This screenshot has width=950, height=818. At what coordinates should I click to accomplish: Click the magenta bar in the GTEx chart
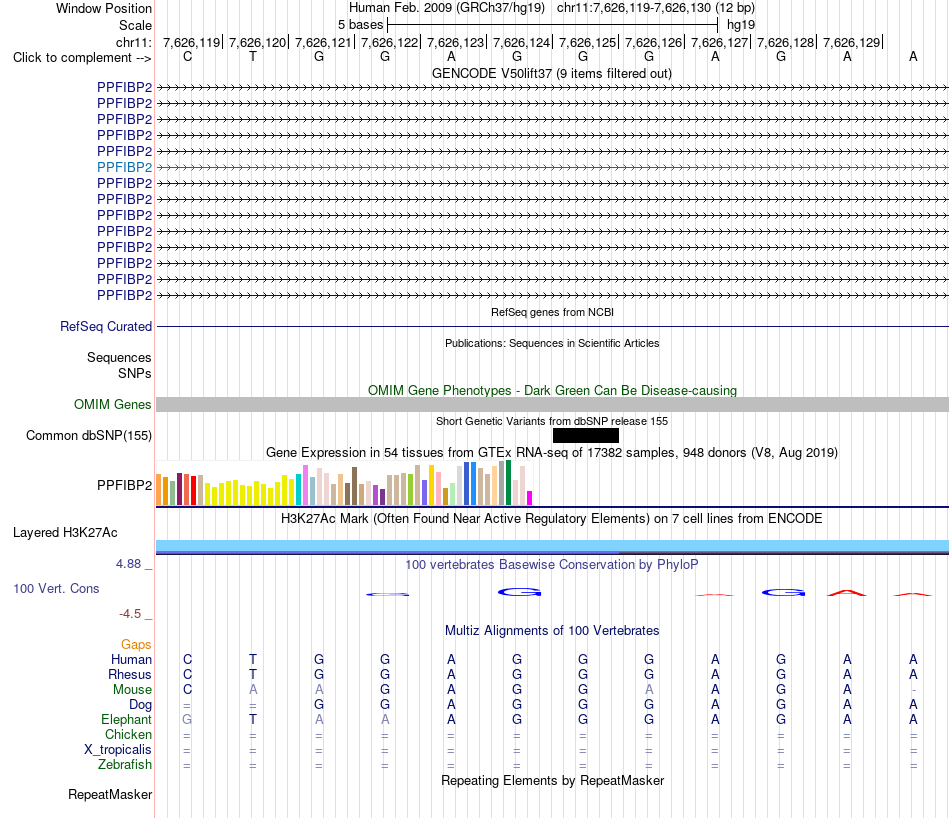point(530,498)
